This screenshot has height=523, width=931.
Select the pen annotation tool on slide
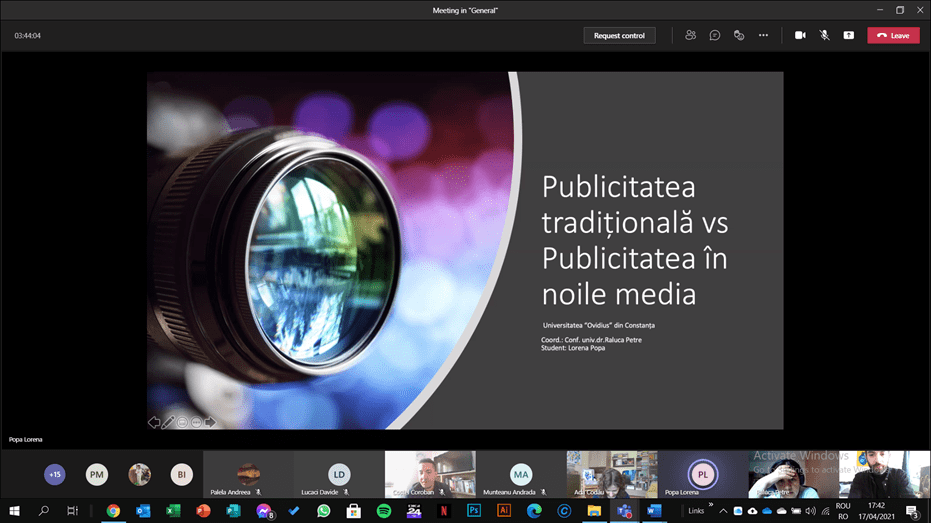(168, 422)
